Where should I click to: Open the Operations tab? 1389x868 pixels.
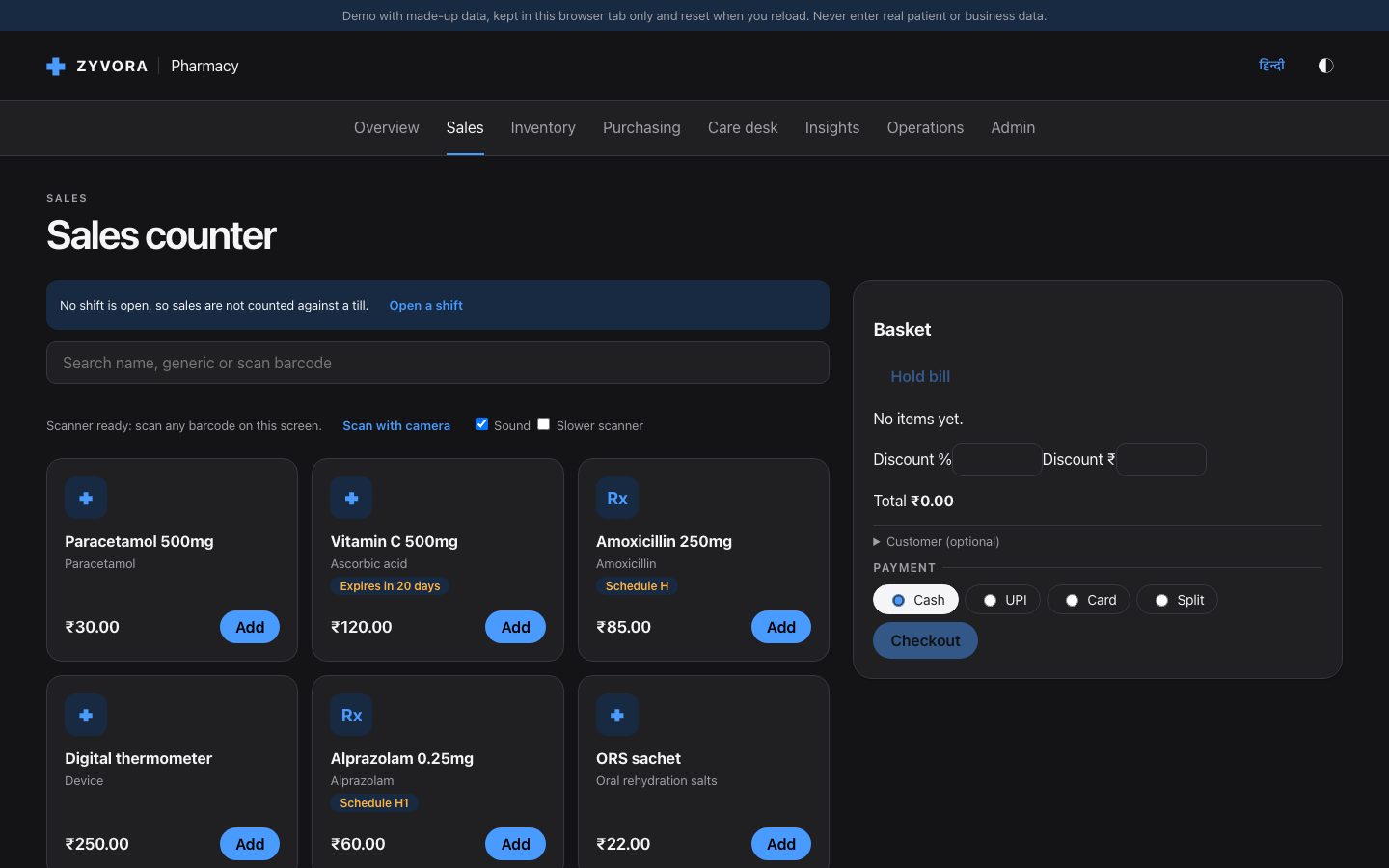pos(925,127)
